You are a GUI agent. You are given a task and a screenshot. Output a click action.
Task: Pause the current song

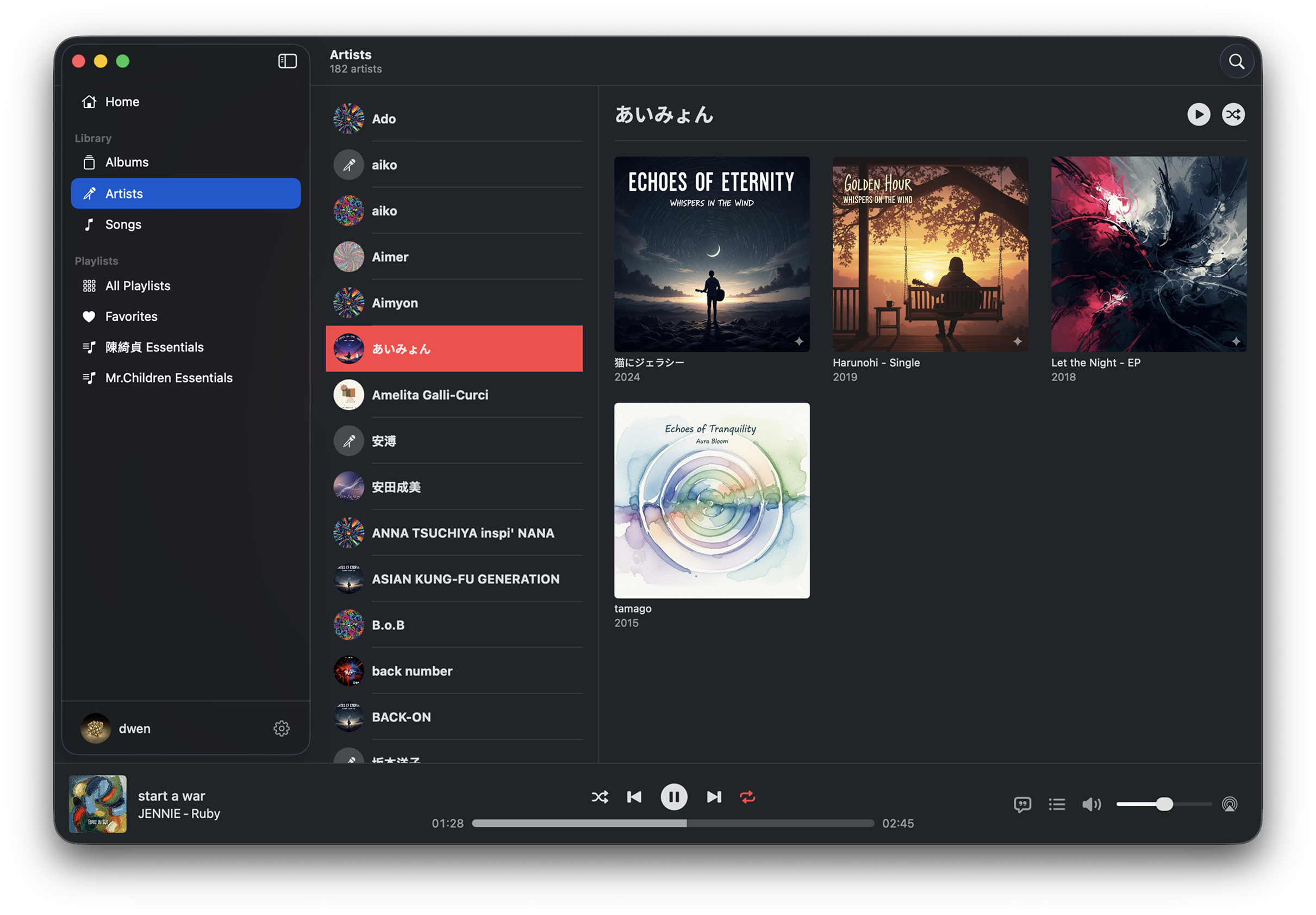pos(673,797)
